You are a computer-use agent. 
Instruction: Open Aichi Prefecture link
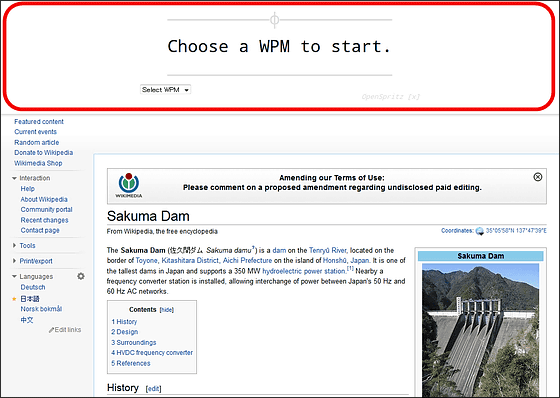pyautogui.click(x=248, y=260)
